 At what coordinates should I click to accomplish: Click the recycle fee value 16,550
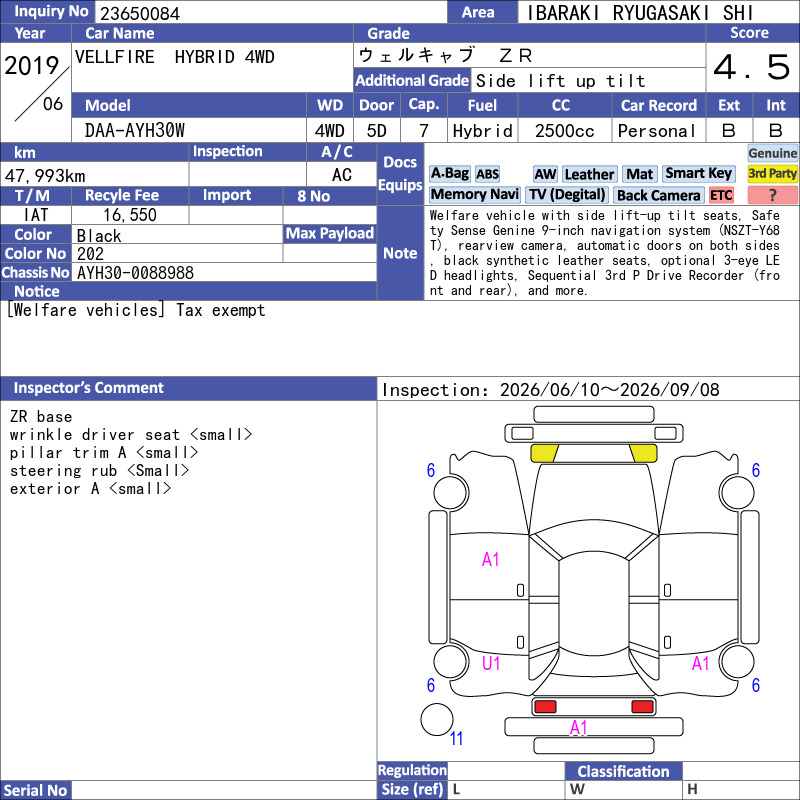coord(130,215)
